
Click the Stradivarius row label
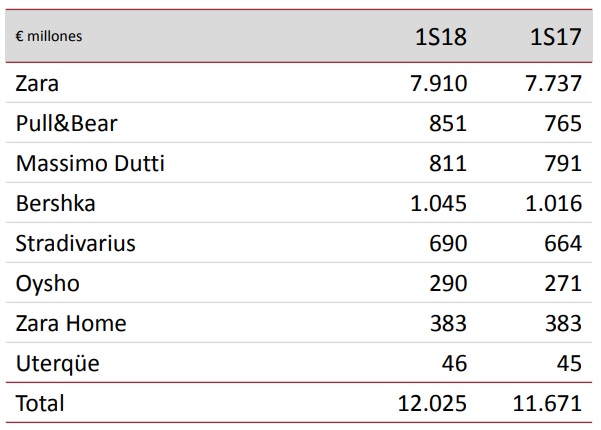click(75, 244)
